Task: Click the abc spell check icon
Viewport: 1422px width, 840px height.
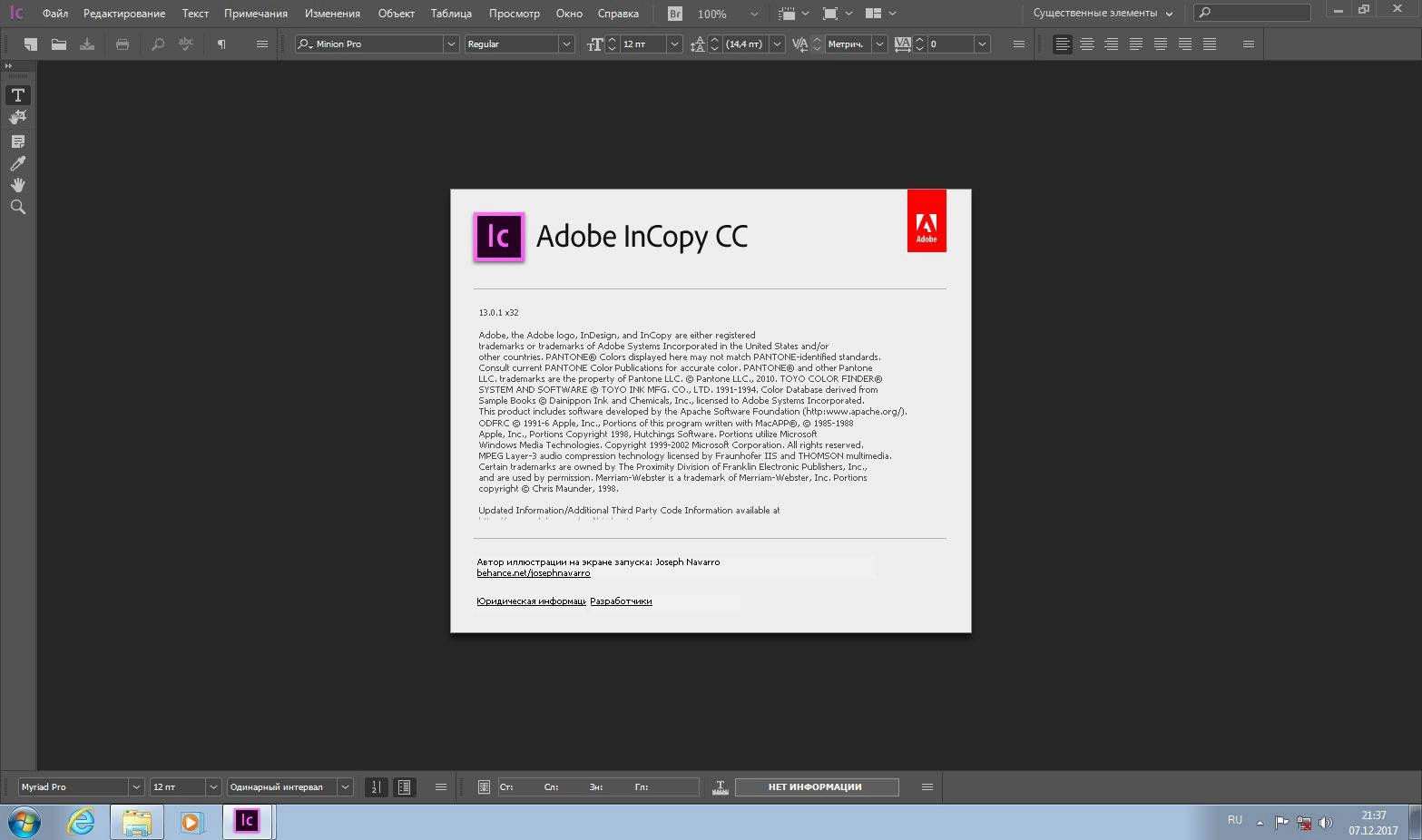Action: coord(186,44)
